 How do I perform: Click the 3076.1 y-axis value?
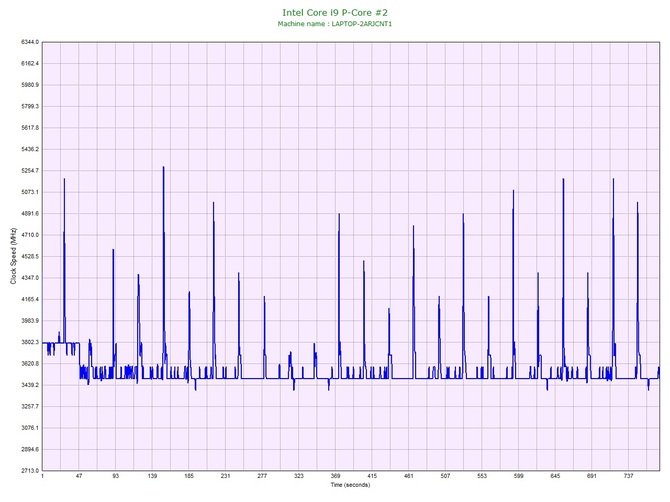point(30,428)
